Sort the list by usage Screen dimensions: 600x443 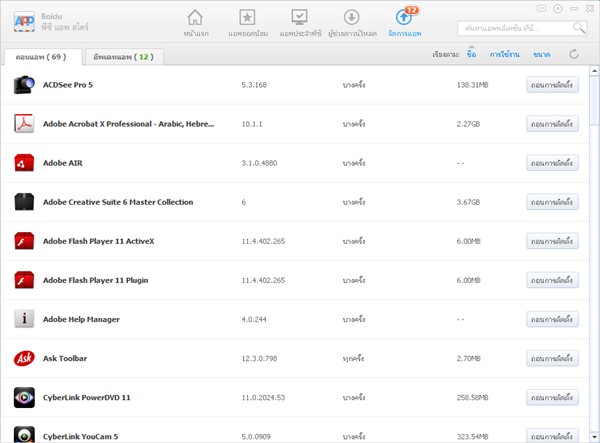coord(504,54)
